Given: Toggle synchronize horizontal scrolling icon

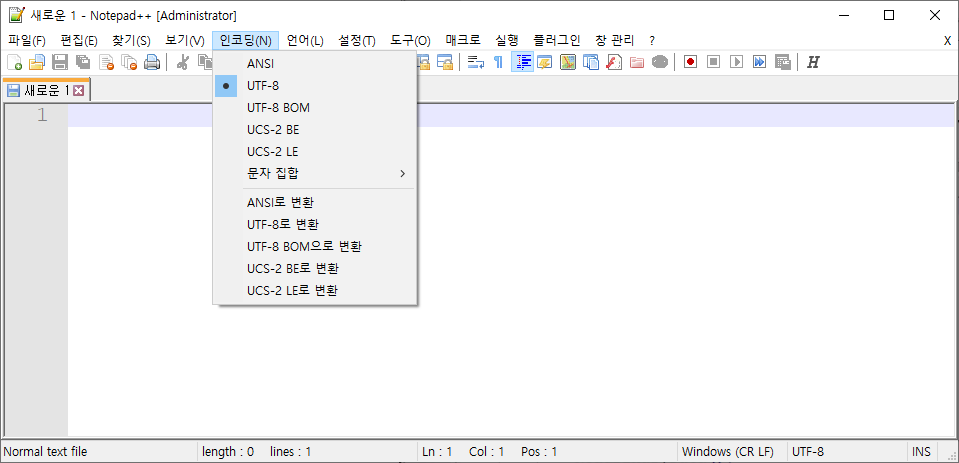Looking at the screenshot, I should pyautogui.click(x=445, y=62).
